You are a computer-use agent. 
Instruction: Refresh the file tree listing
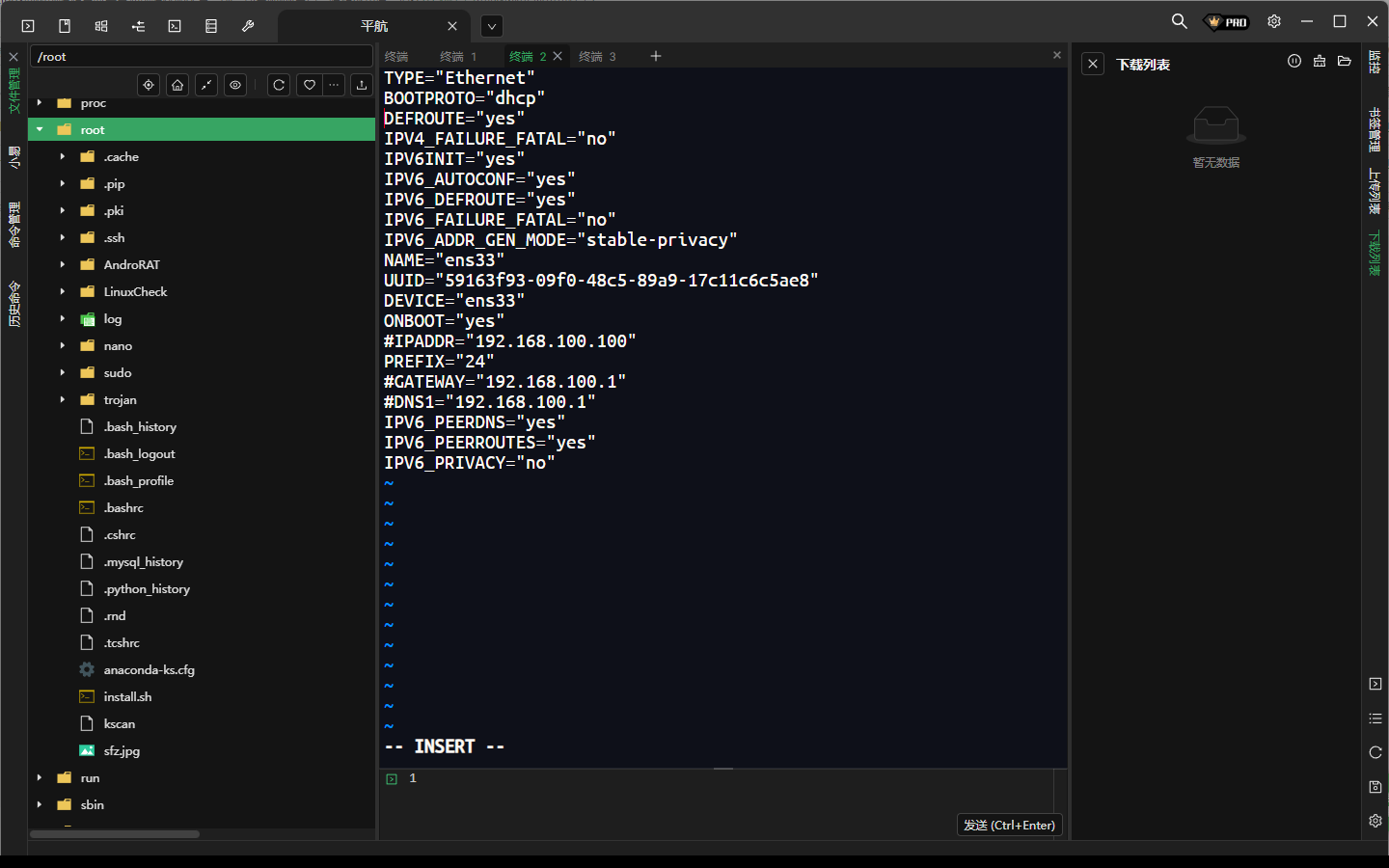[x=279, y=85]
